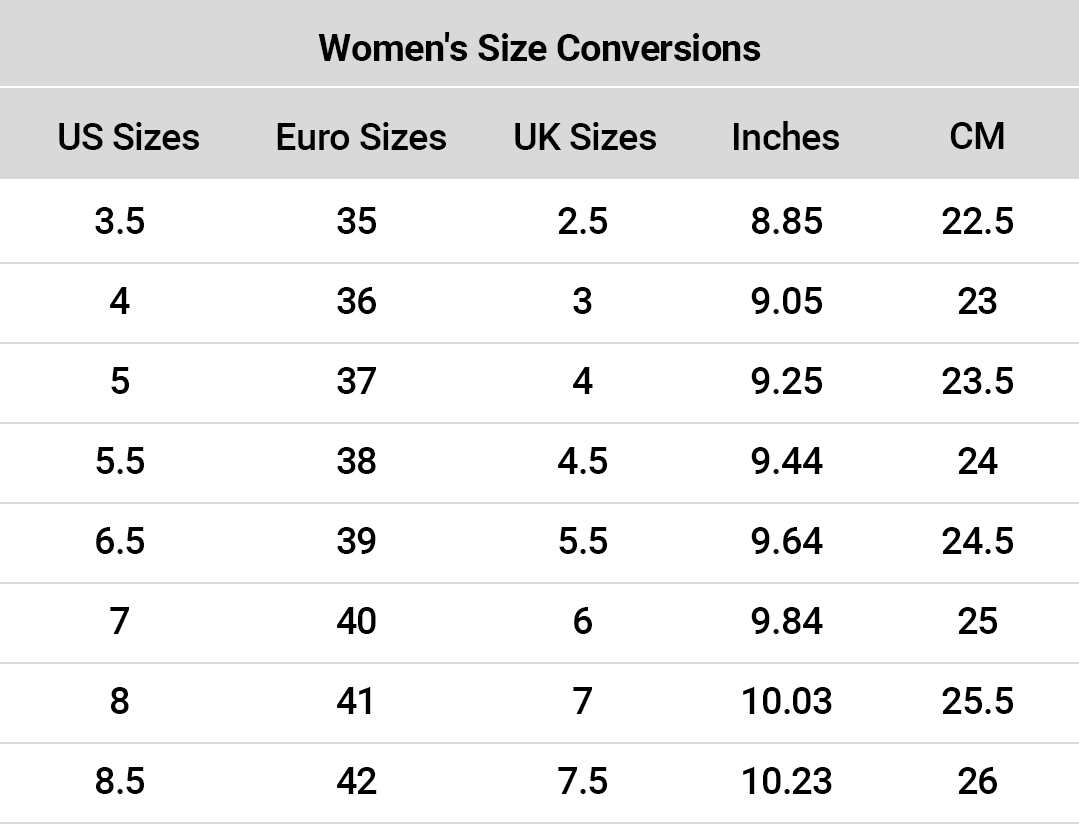Click the UK Sizes column header

pos(585,137)
